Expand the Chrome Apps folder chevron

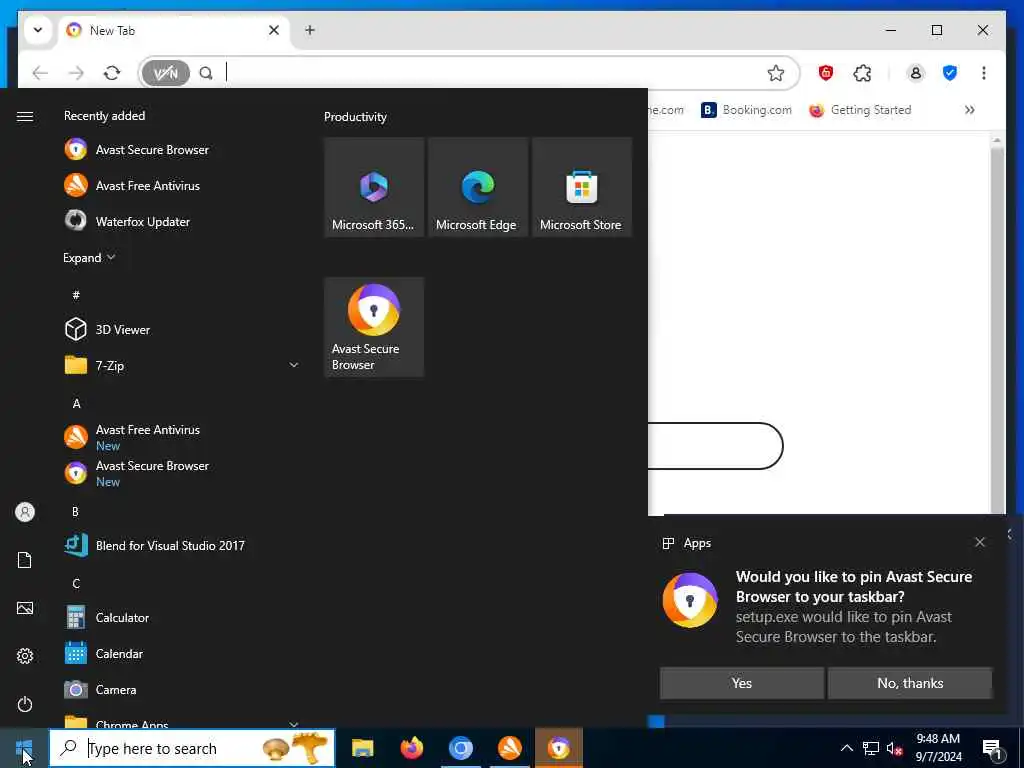tap(294, 724)
